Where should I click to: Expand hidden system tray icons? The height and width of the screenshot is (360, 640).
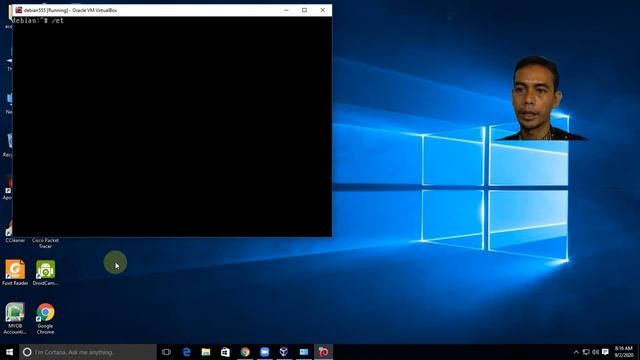(x=576, y=352)
